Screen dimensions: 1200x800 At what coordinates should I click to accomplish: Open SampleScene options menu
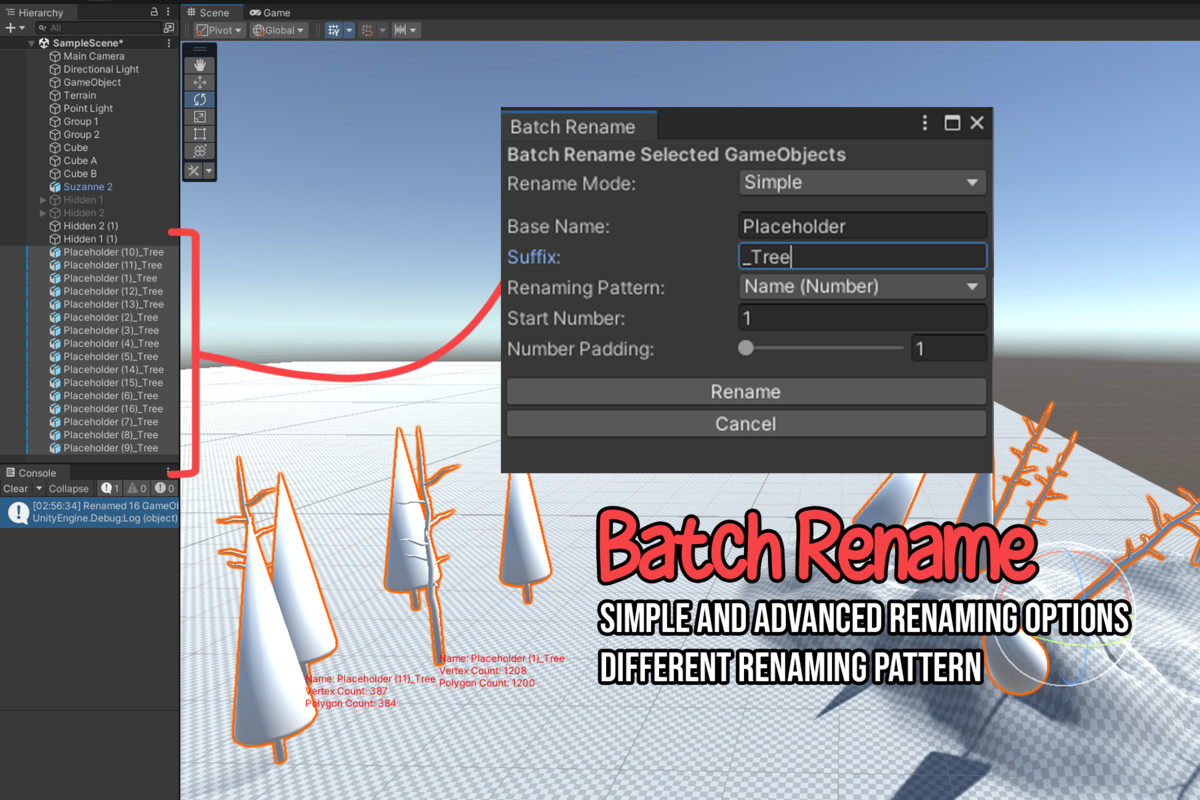point(168,43)
